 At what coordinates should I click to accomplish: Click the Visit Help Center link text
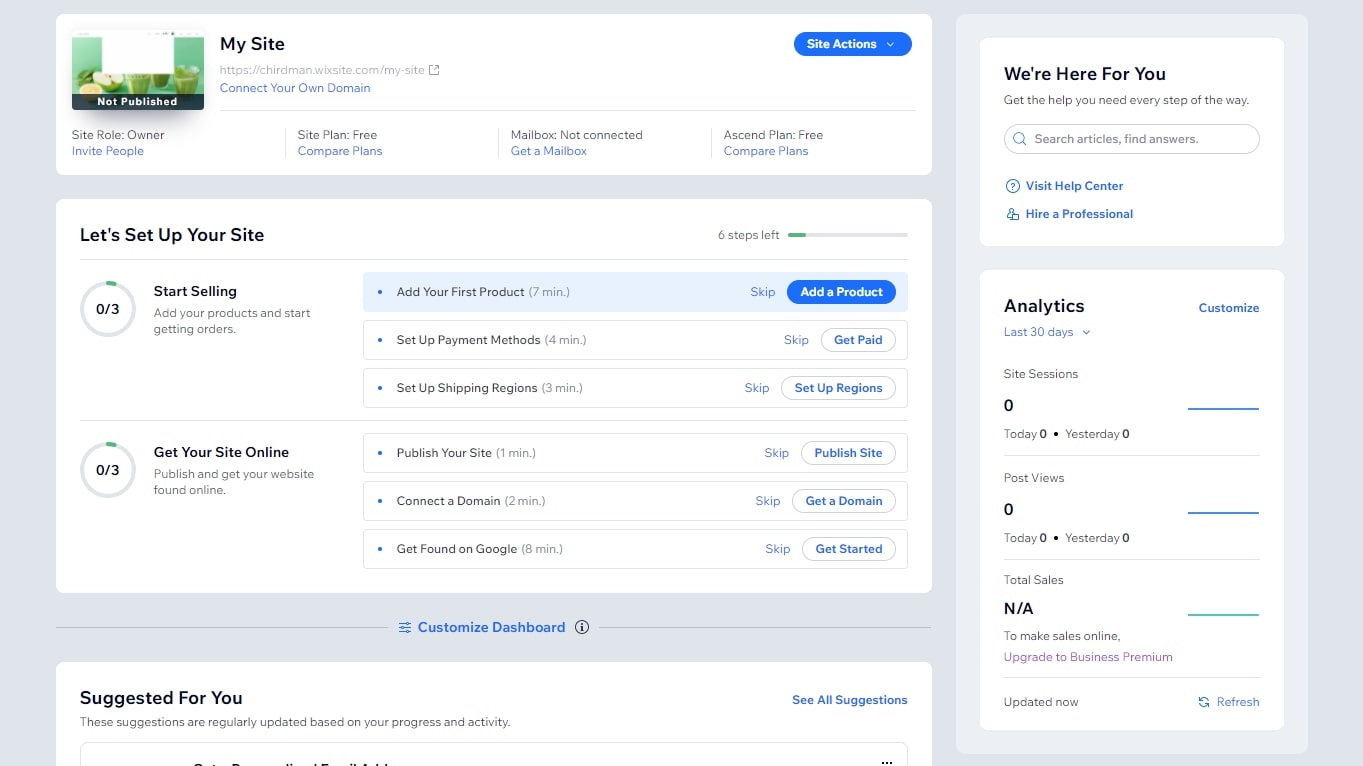1074,186
